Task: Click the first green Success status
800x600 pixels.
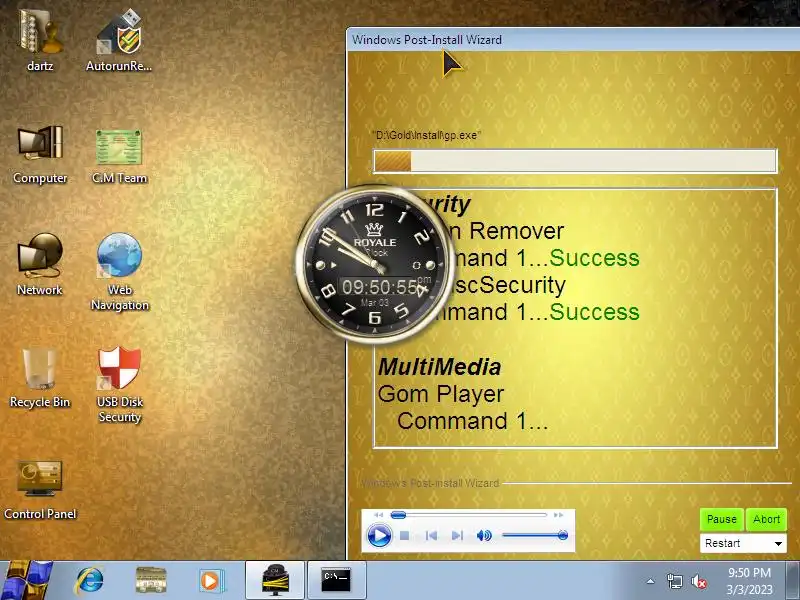Action: [x=594, y=258]
